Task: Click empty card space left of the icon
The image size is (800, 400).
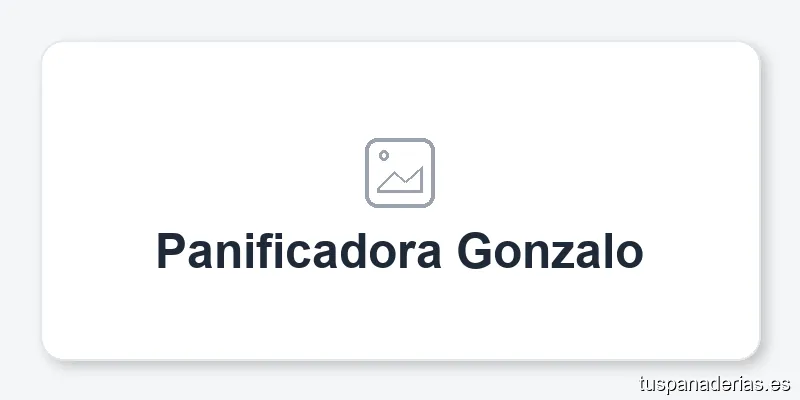Action: 204,173
